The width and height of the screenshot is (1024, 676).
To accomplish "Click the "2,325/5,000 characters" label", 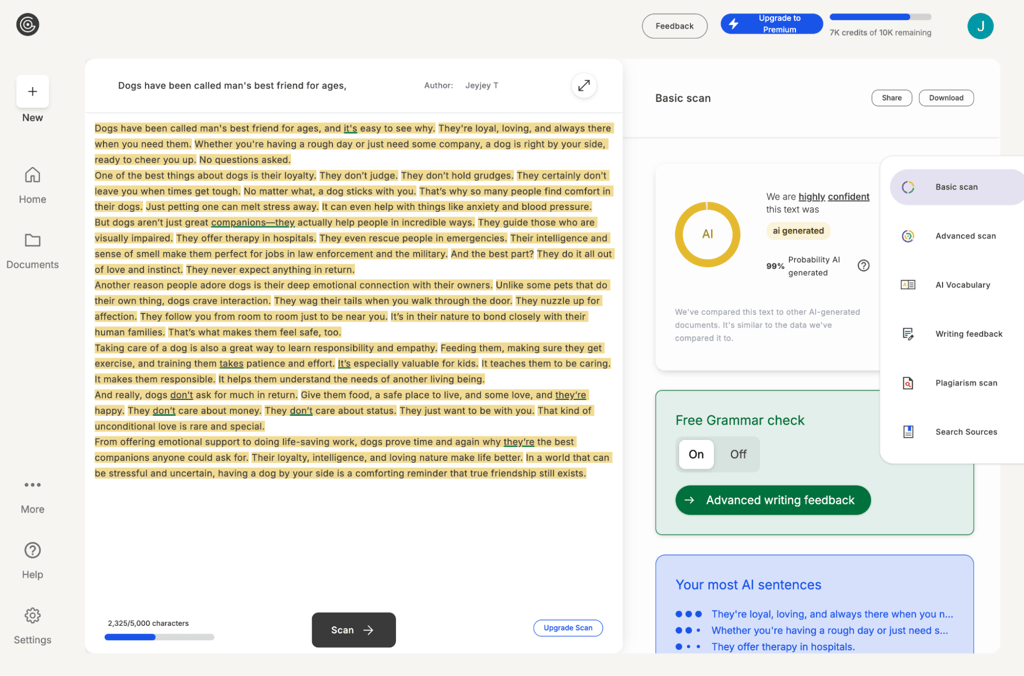I will pos(148,623).
